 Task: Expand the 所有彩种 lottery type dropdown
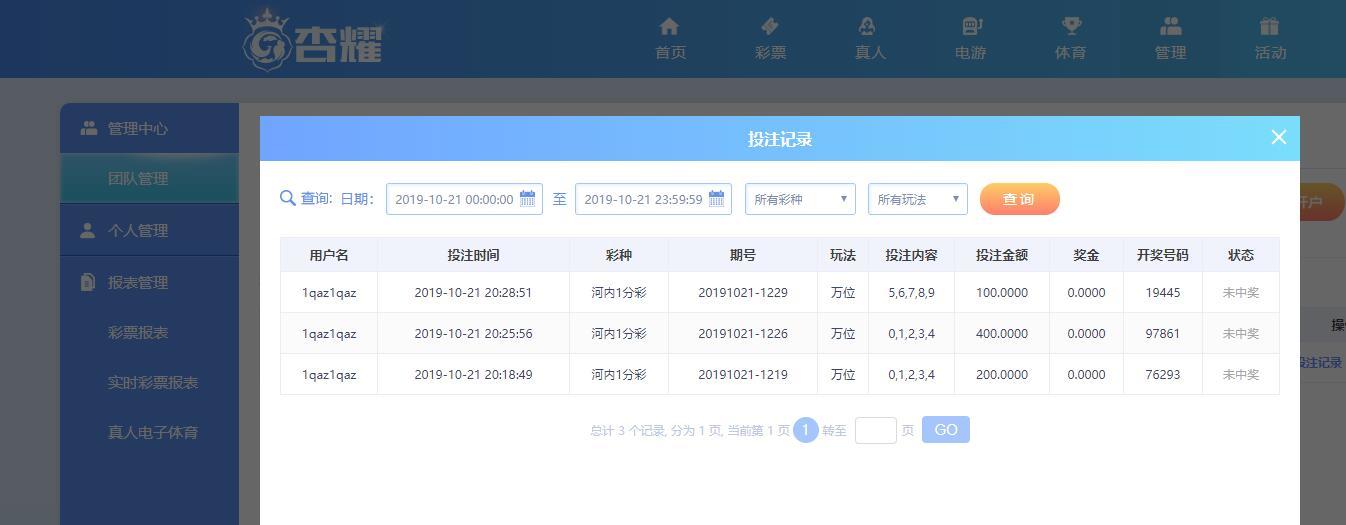pos(800,199)
